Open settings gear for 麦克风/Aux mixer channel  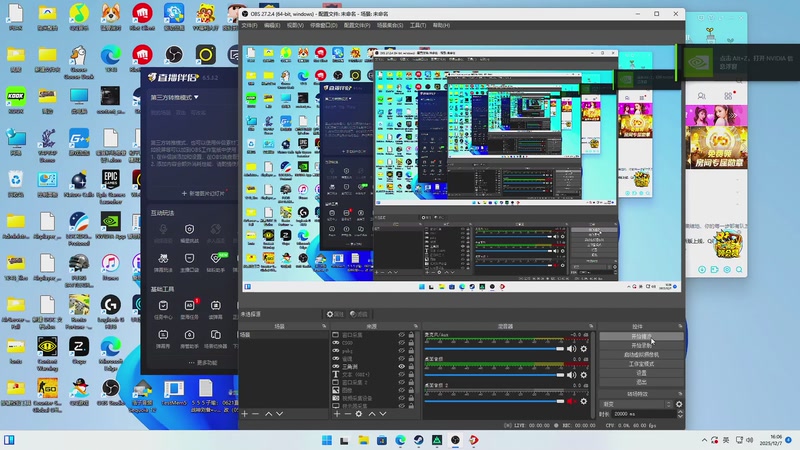pos(584,348)
